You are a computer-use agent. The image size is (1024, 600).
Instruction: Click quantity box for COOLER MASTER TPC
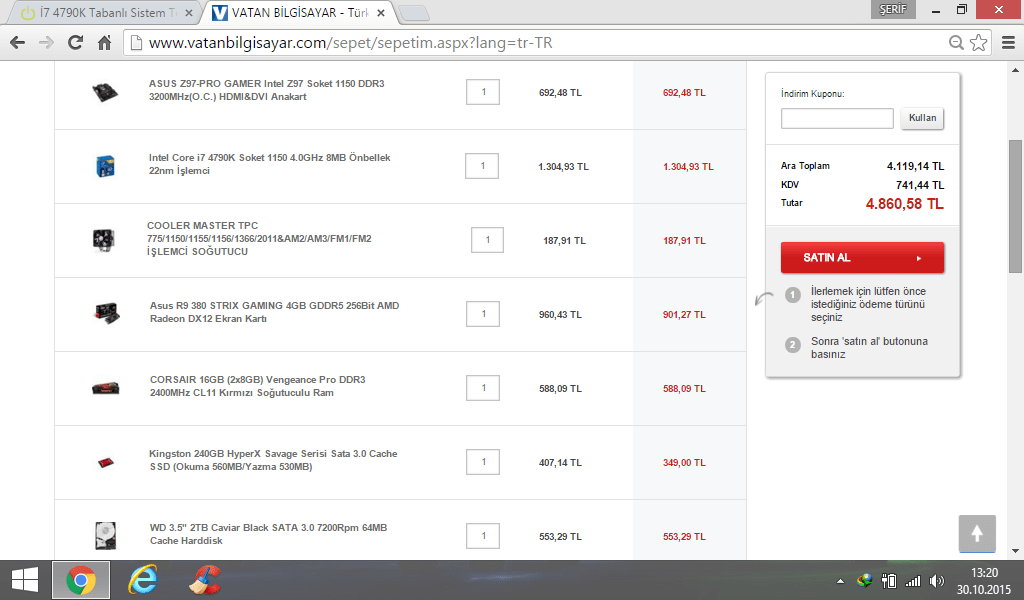pos(487,240)
